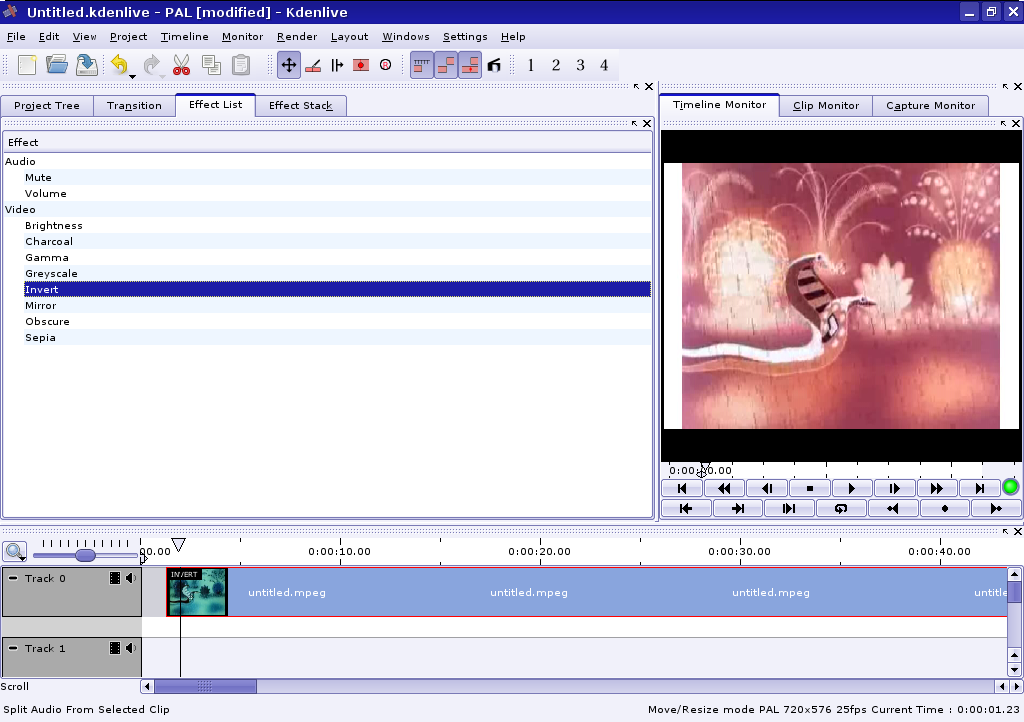This screenshot has width=1024, height=722.
Task: Collapse Track 0 with minus button
Action: click(13, 578)
